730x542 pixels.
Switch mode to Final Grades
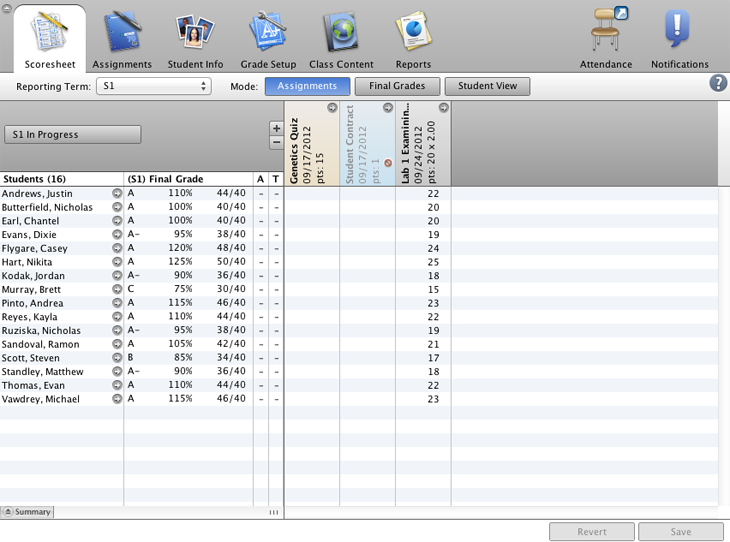coord(397,87)
